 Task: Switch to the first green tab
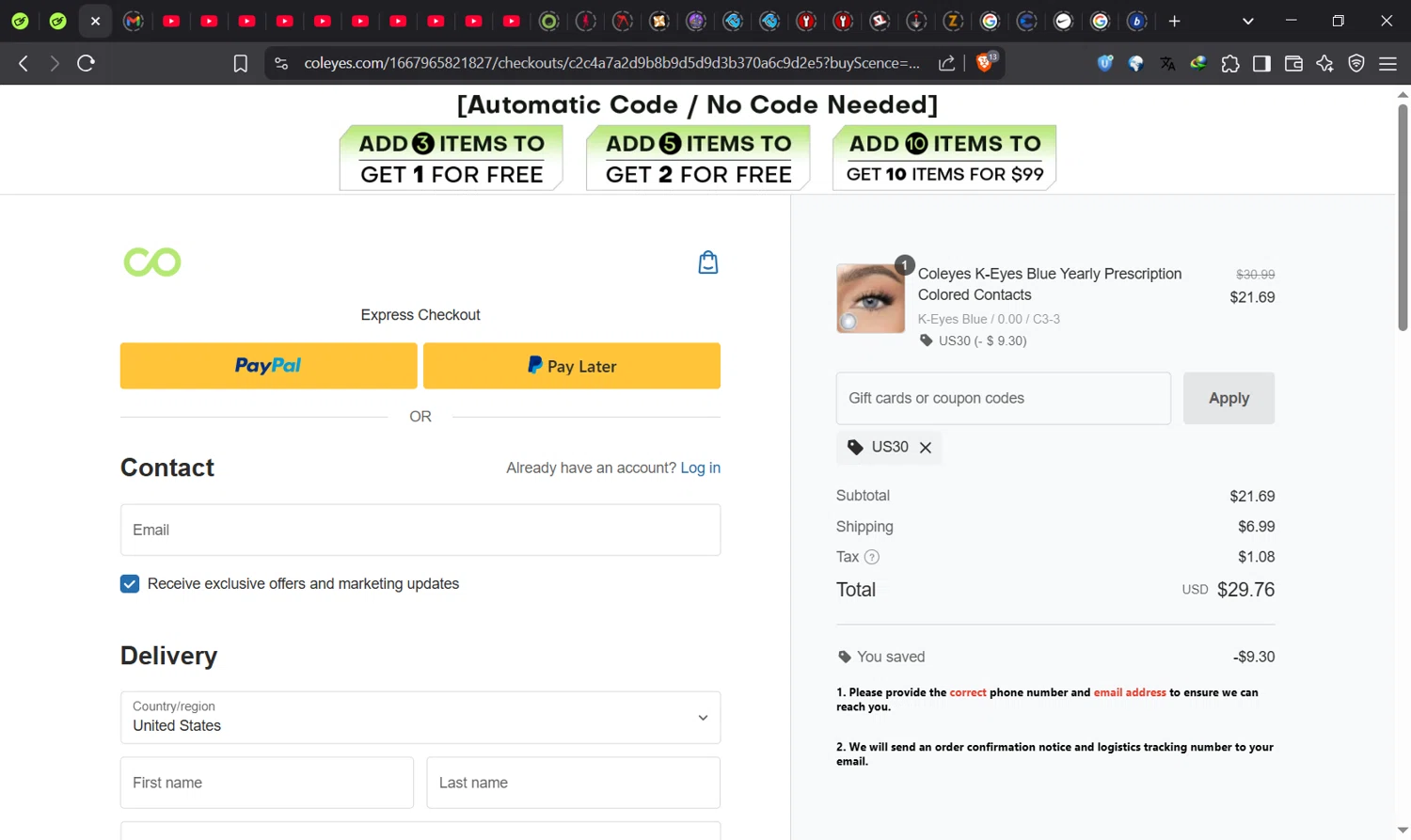click(x=20, y=21)
